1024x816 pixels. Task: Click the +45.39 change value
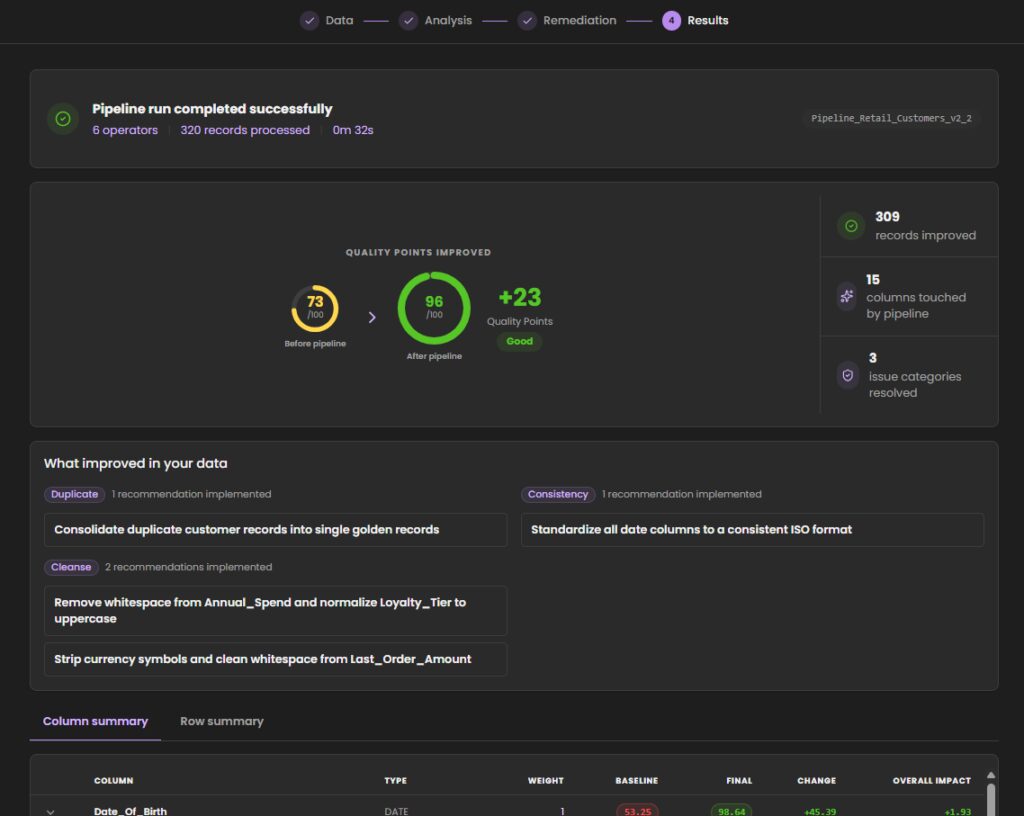[820, 811]
